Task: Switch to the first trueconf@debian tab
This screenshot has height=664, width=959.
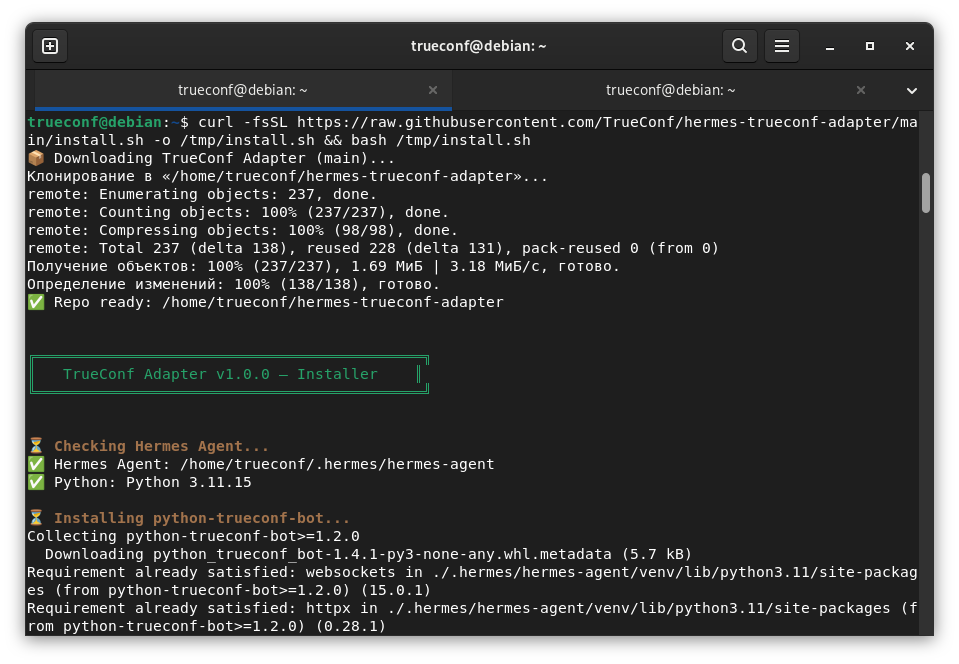Action: tap(243, 90)
